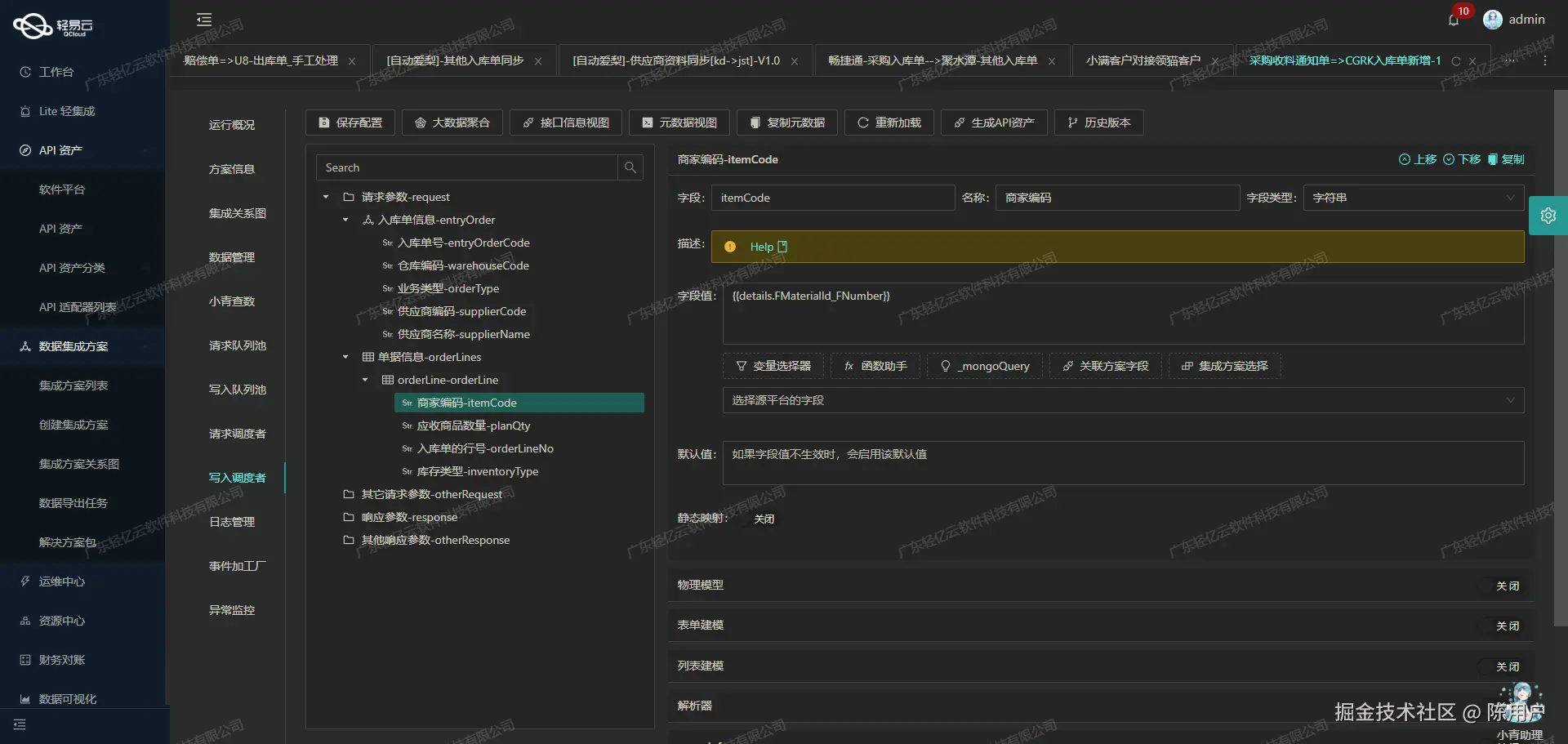Image resolution: width=1568 pixels, height=744 pixels.
Task: Collapse 单据信息-orderLines node
Action: tap(345, 357)
